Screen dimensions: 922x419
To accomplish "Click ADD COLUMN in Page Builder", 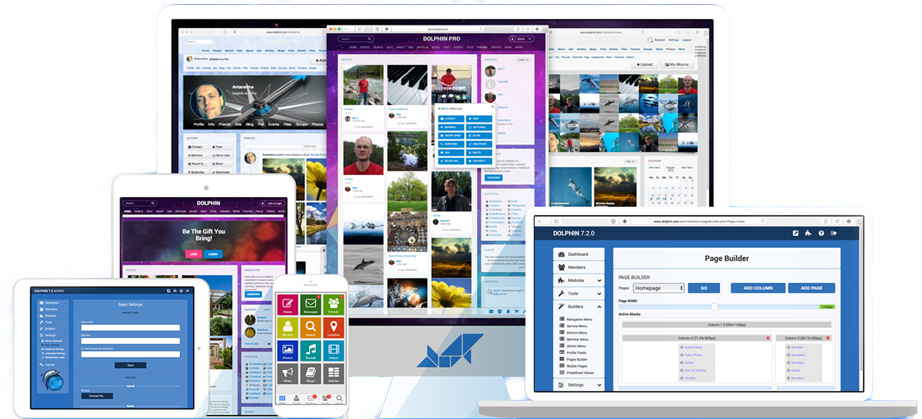I will tap(758, 288).
